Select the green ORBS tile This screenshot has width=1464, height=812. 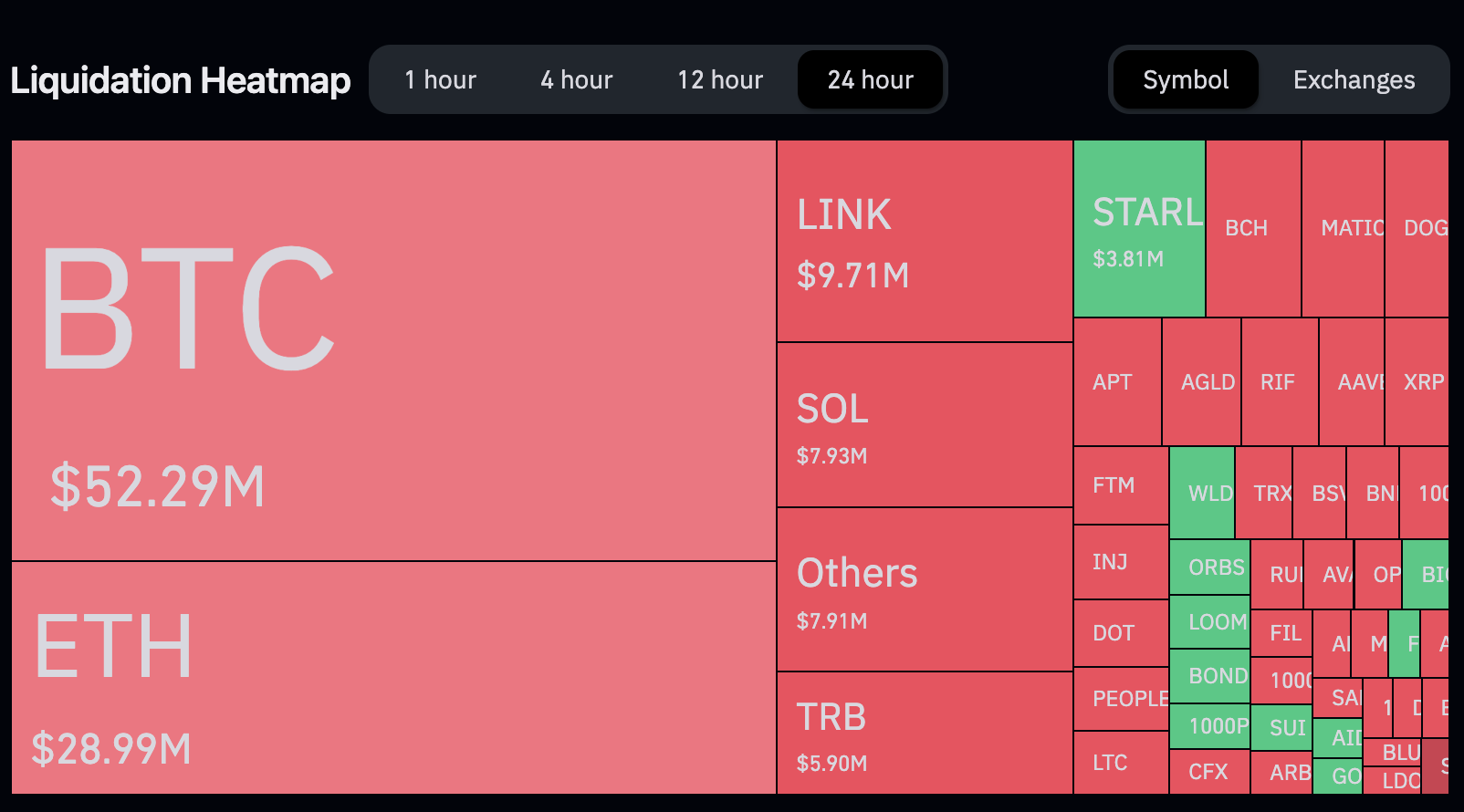pos(1210,566)
